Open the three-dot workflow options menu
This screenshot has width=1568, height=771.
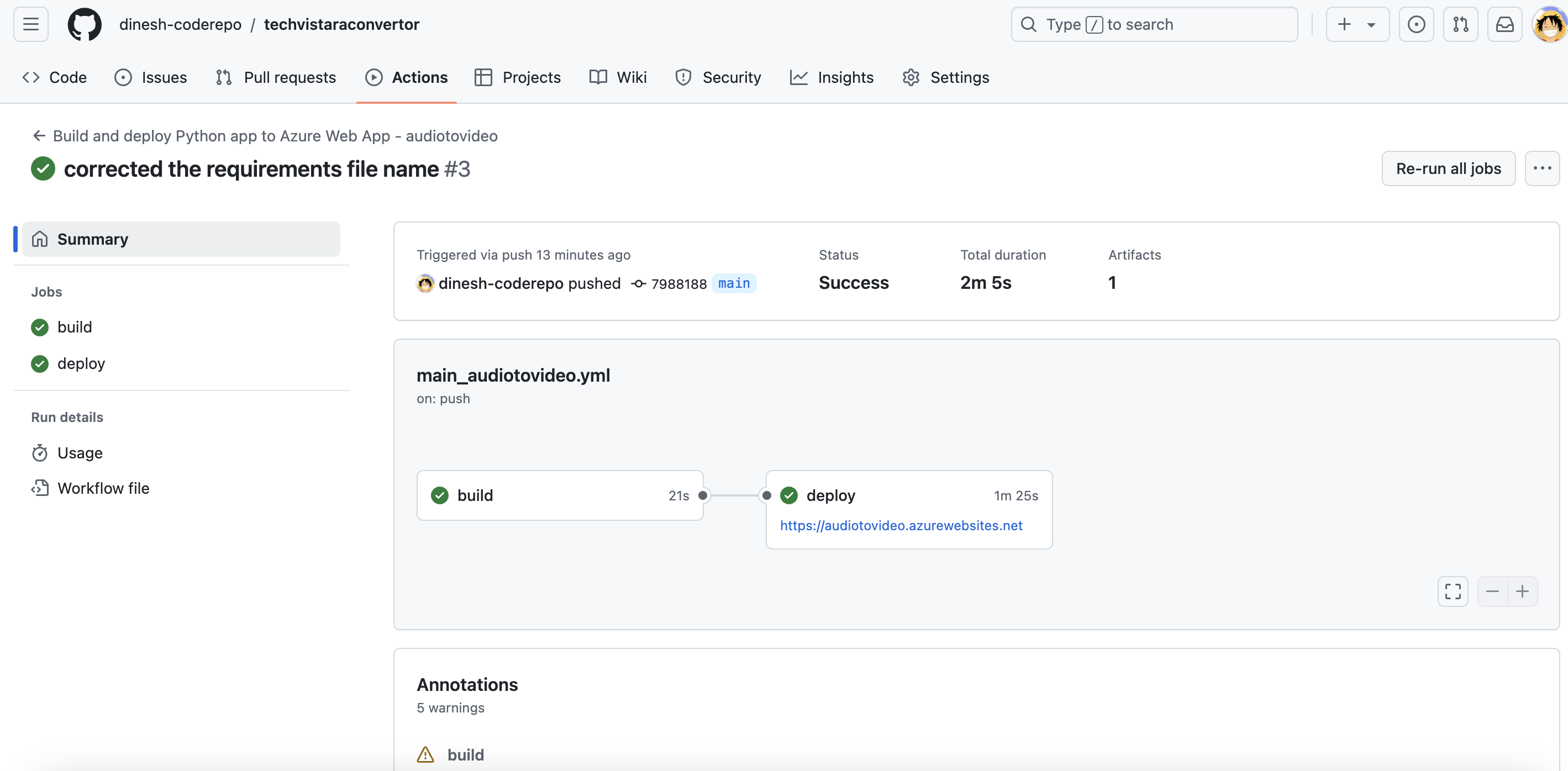[x=1542, y=168]
